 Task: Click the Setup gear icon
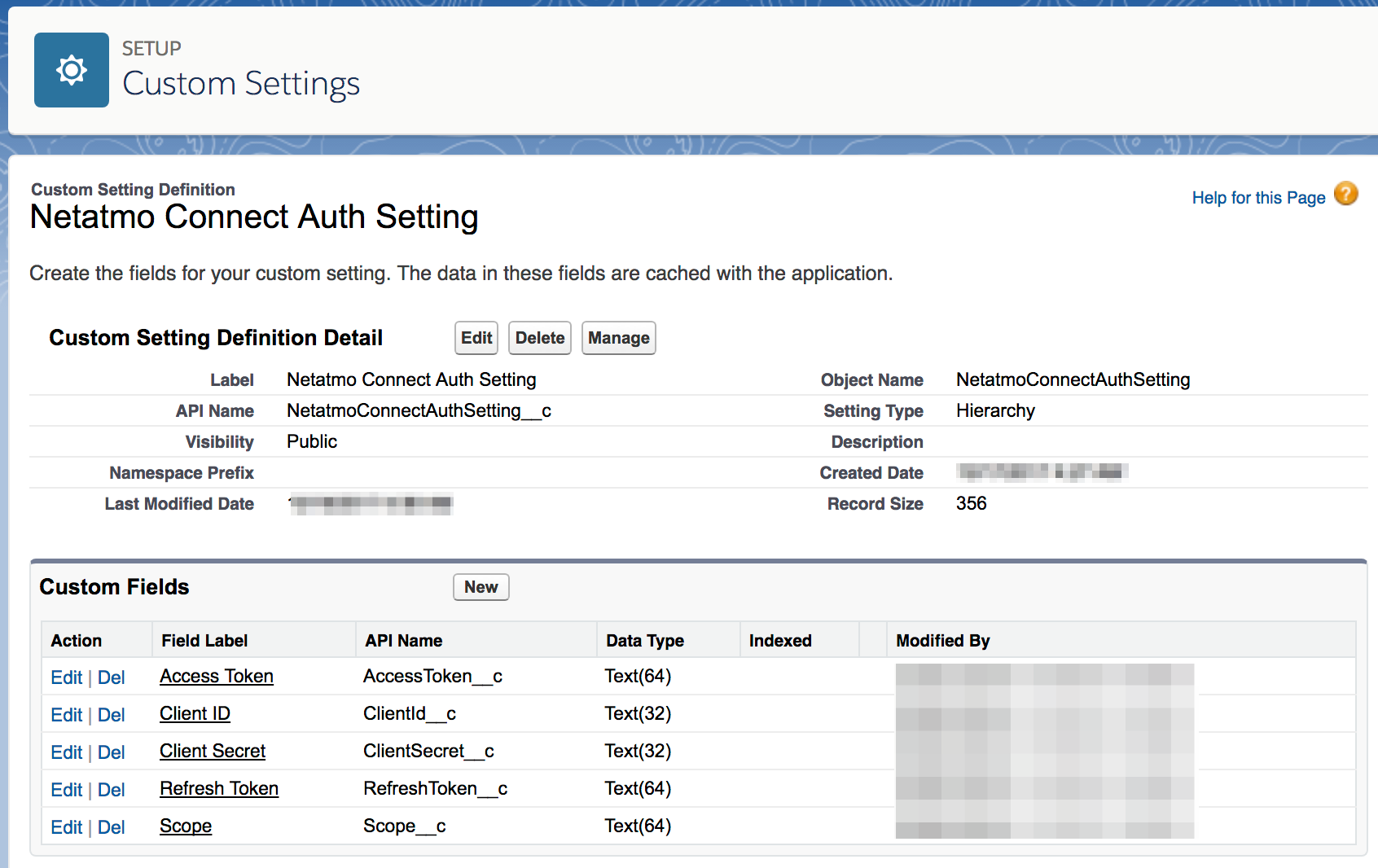(72, 70)
